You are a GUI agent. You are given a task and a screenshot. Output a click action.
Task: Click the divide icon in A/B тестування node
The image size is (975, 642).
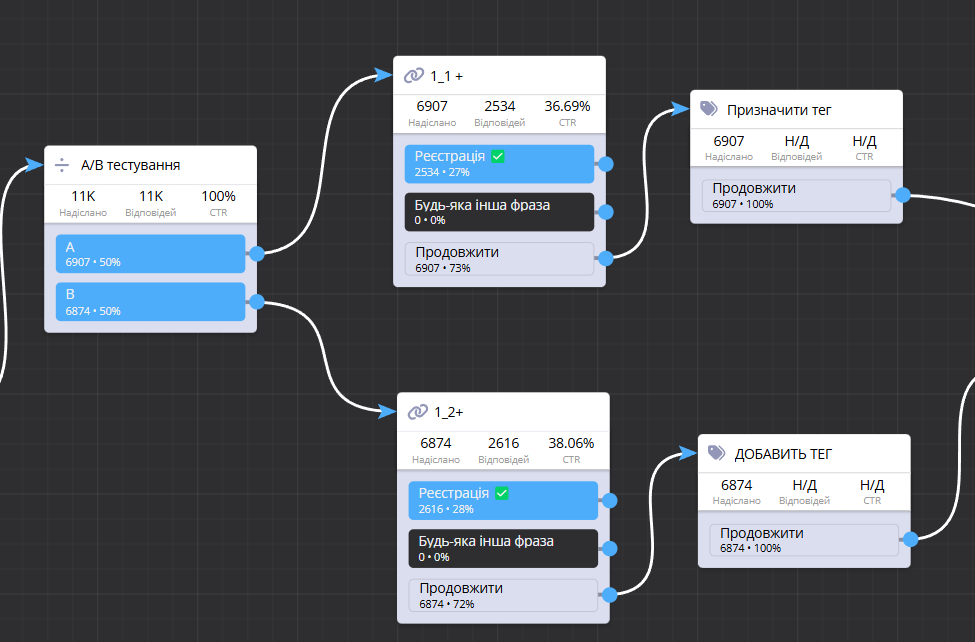62,165
